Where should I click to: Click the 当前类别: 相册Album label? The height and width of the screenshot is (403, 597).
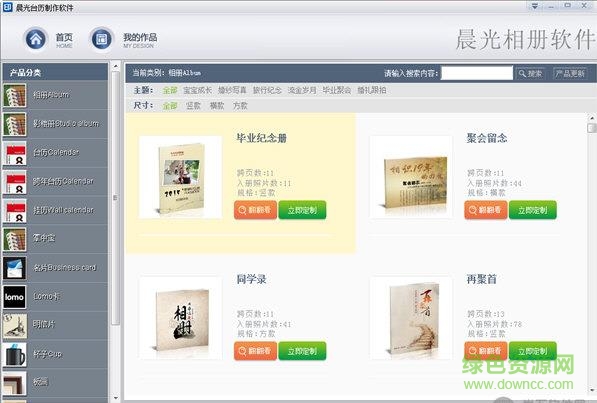(x=166, y=73)
